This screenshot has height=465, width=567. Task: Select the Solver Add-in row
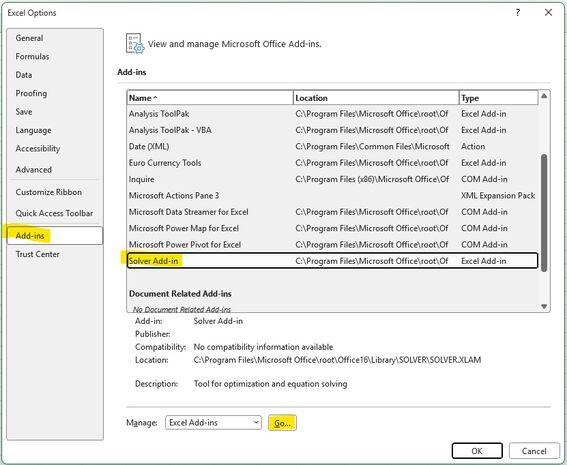click(x=332, y=261)
